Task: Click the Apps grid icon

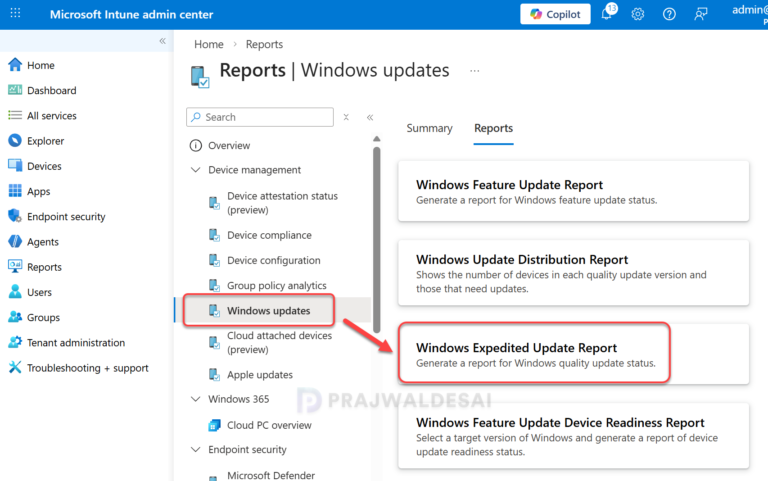Action: [15, 191]
